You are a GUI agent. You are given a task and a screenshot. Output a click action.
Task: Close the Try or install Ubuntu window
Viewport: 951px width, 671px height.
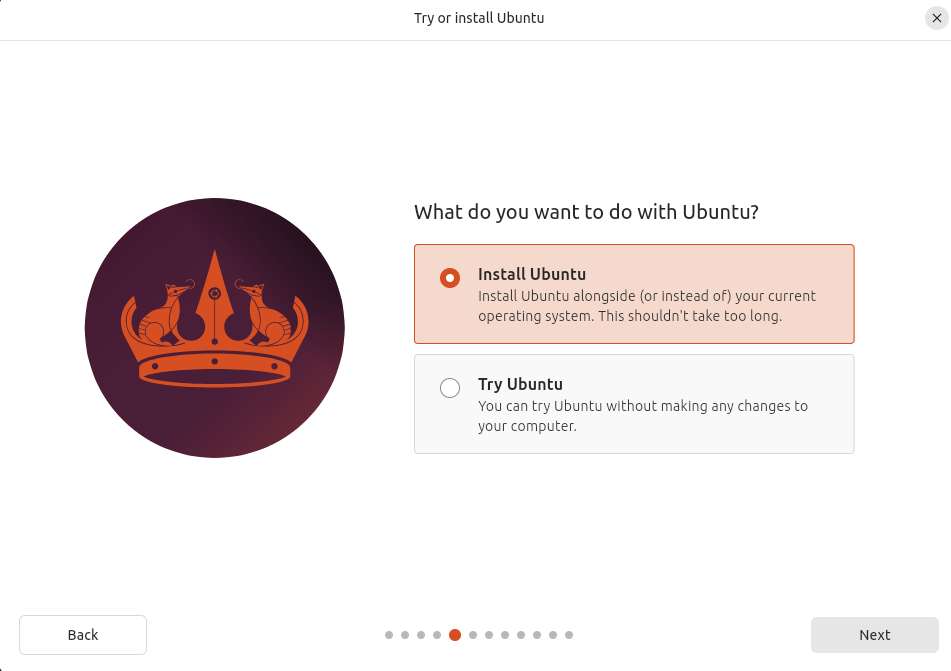coord(936,18)
